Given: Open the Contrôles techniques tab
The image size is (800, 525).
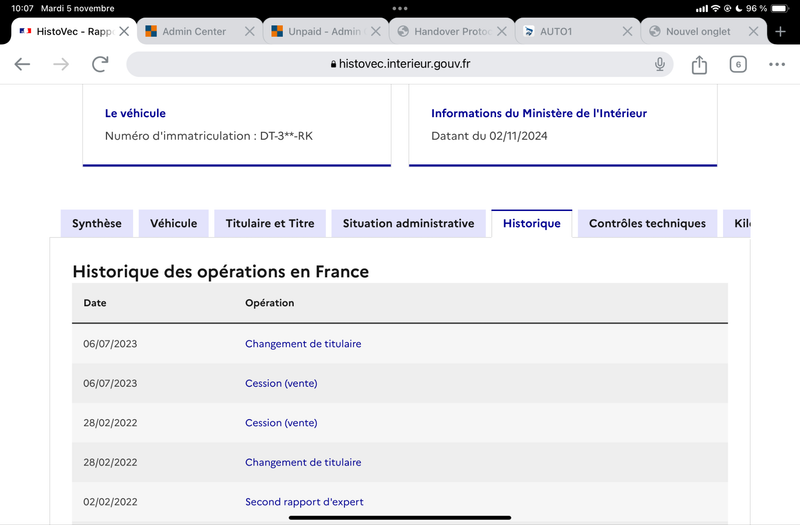Looking at the screenshot, I should pyautogui.click(x=647, y=223).
